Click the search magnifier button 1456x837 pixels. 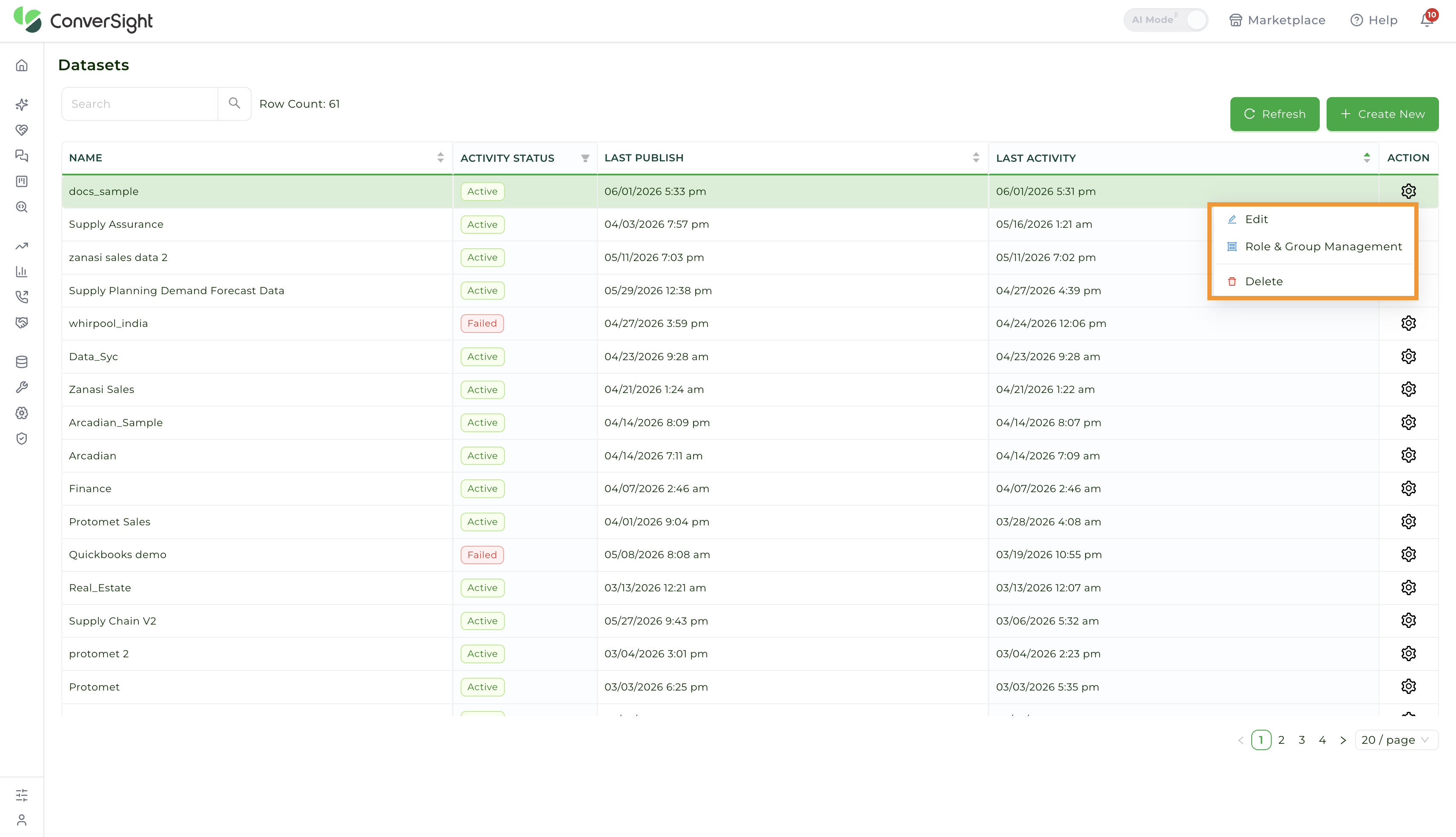pos(235,103)
